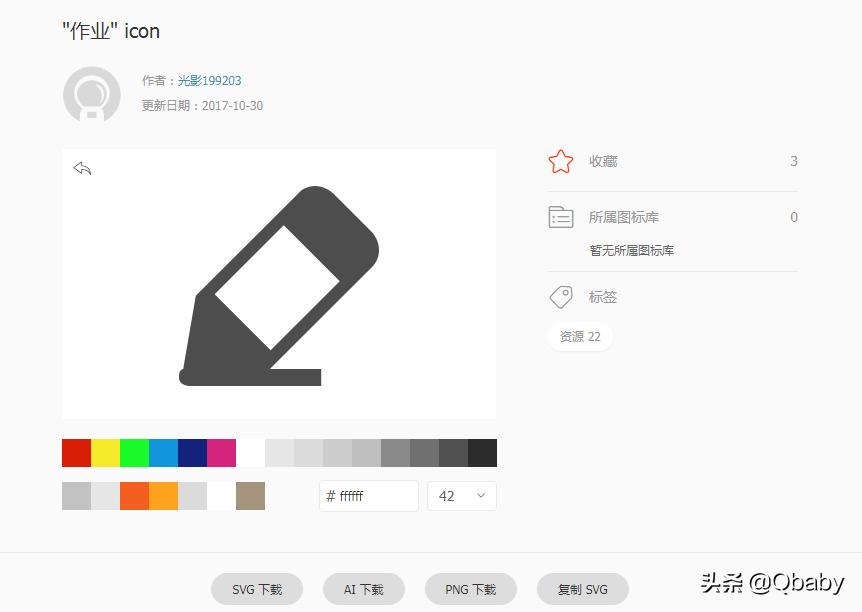Open the author profile 光影199203
The width and height of the screenshot is (862, 612).
(x=209, y=81)
